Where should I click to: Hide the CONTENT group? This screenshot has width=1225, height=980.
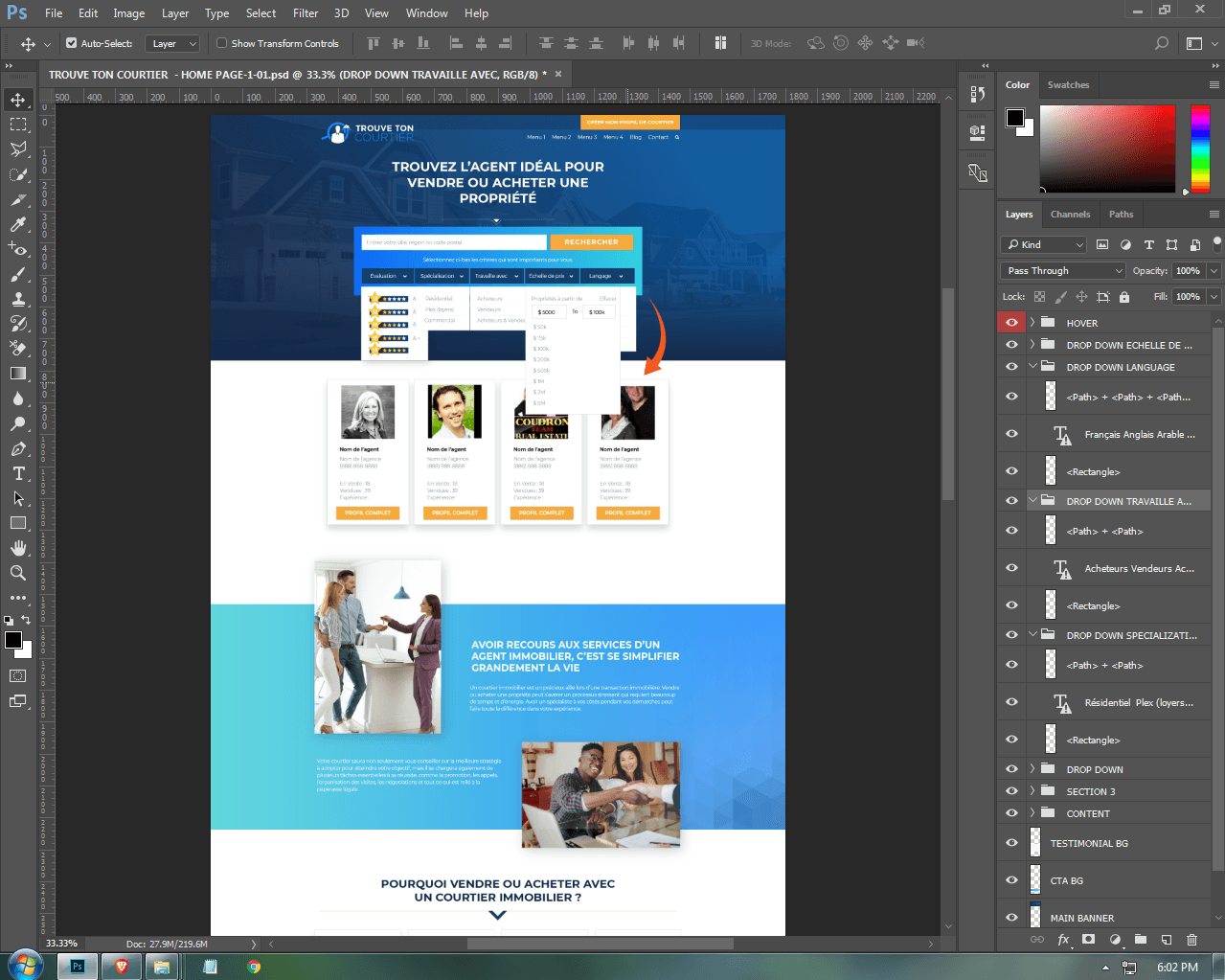(1011, 813)
